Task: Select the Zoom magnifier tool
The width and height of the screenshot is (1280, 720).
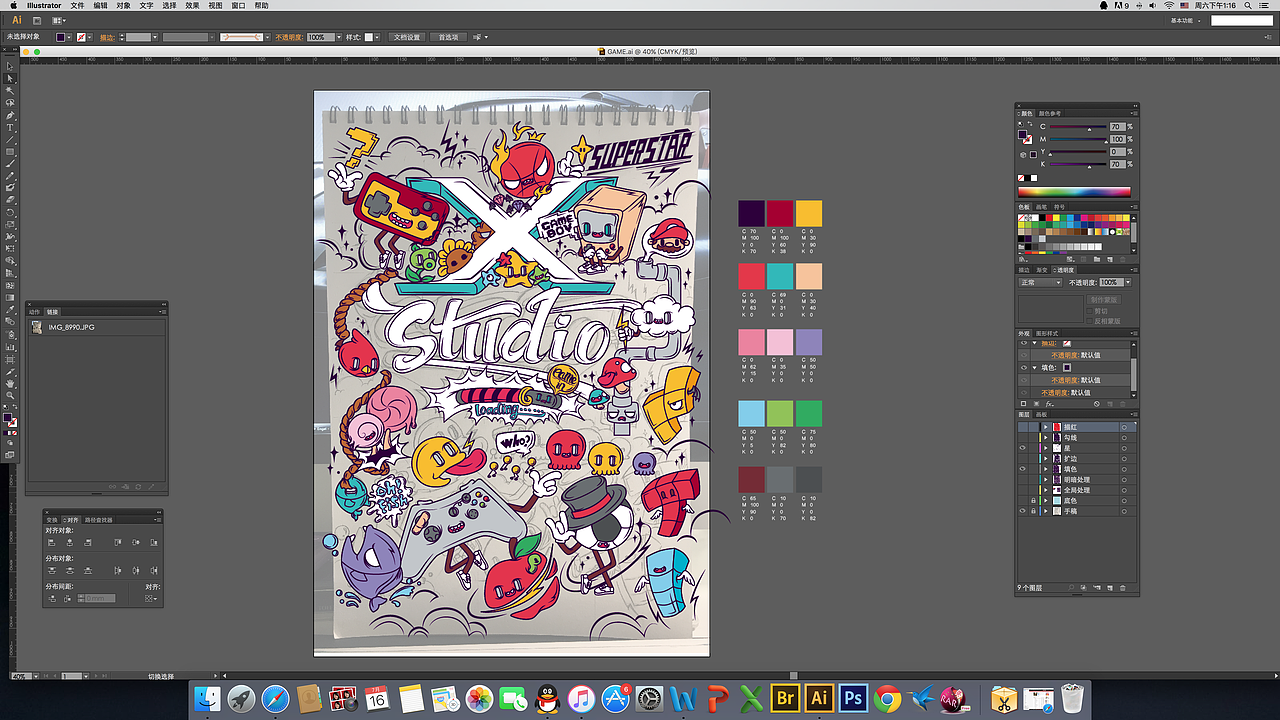Action: (10, 395)
